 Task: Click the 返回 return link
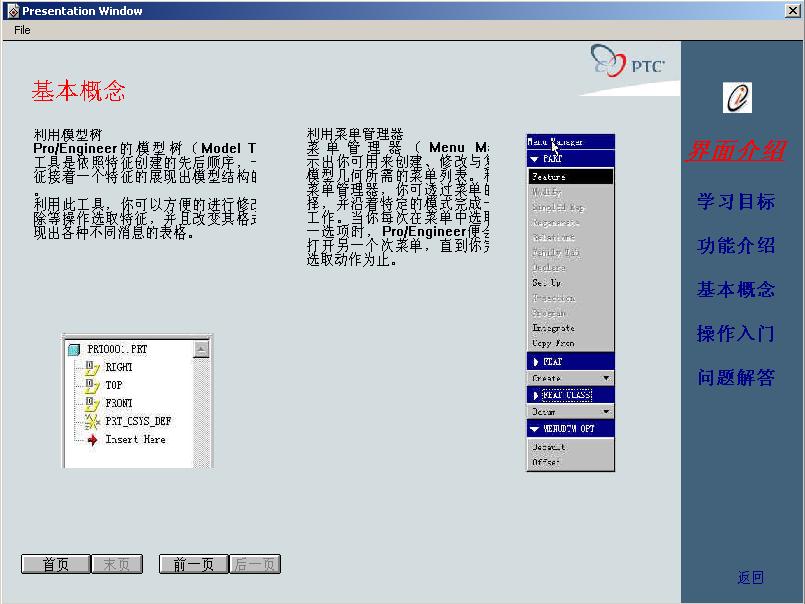coord(750,578)
